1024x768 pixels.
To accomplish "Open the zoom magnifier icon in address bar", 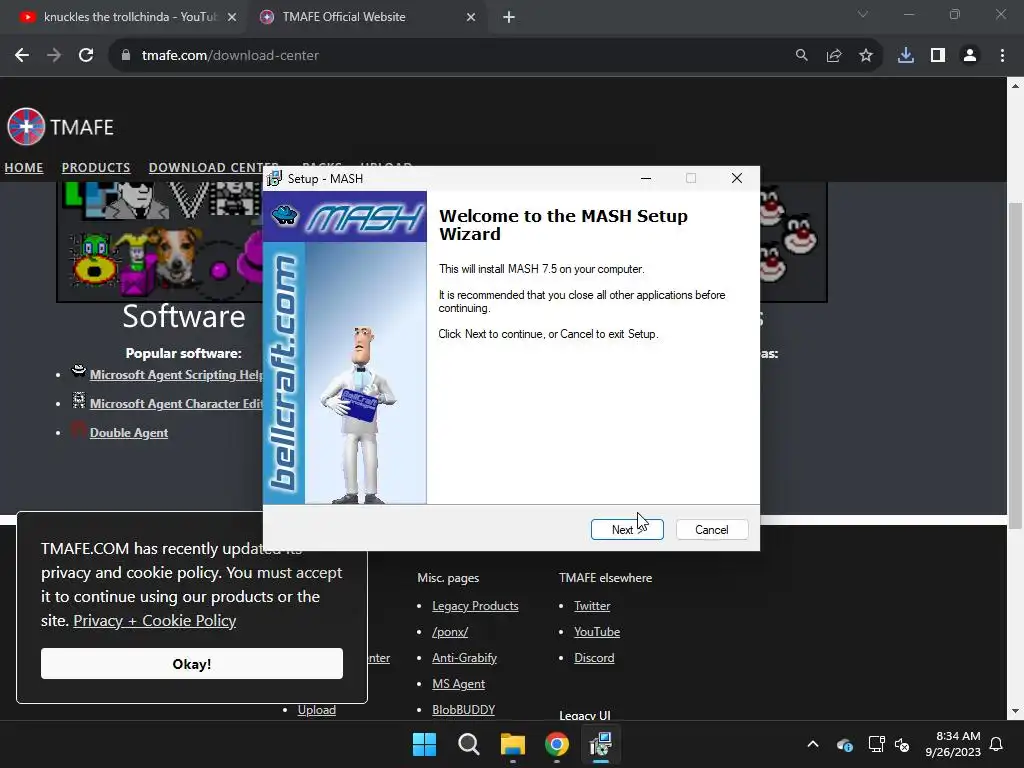I will point(801,56).
